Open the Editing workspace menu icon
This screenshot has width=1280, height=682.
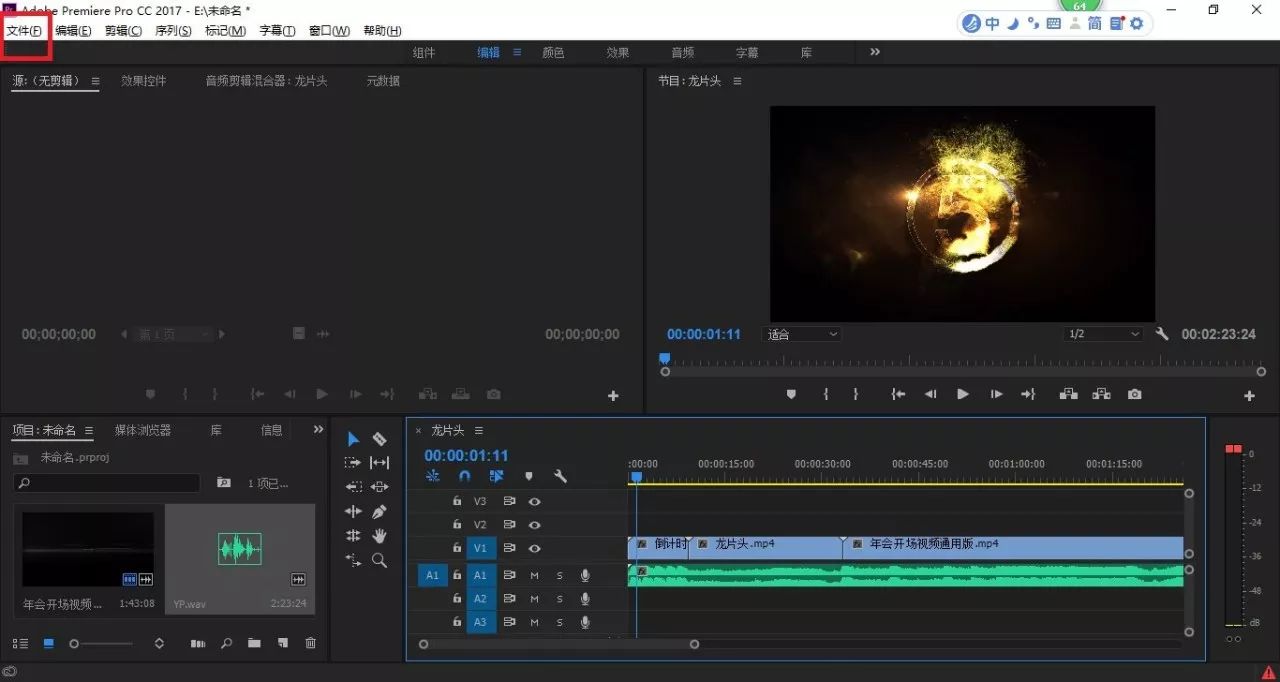[517, 52]
